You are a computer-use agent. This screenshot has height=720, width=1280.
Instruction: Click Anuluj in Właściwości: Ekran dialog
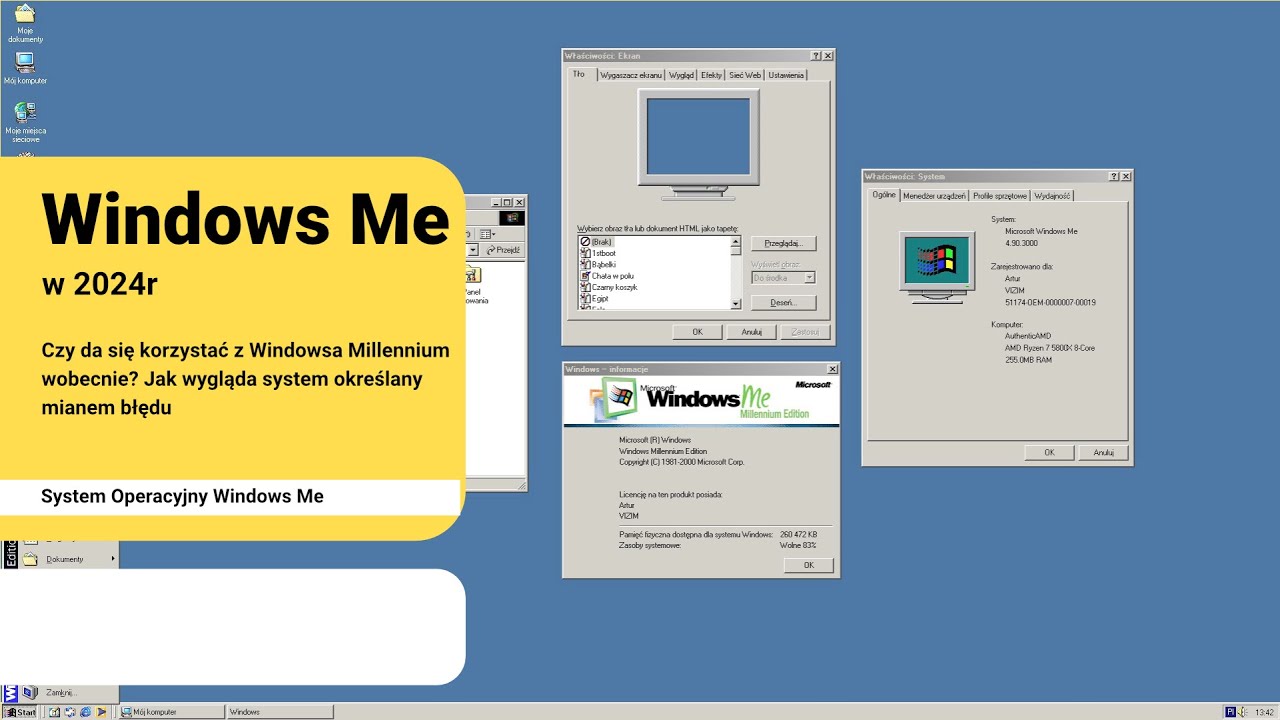pyautogui.click(x=752, y=332)
